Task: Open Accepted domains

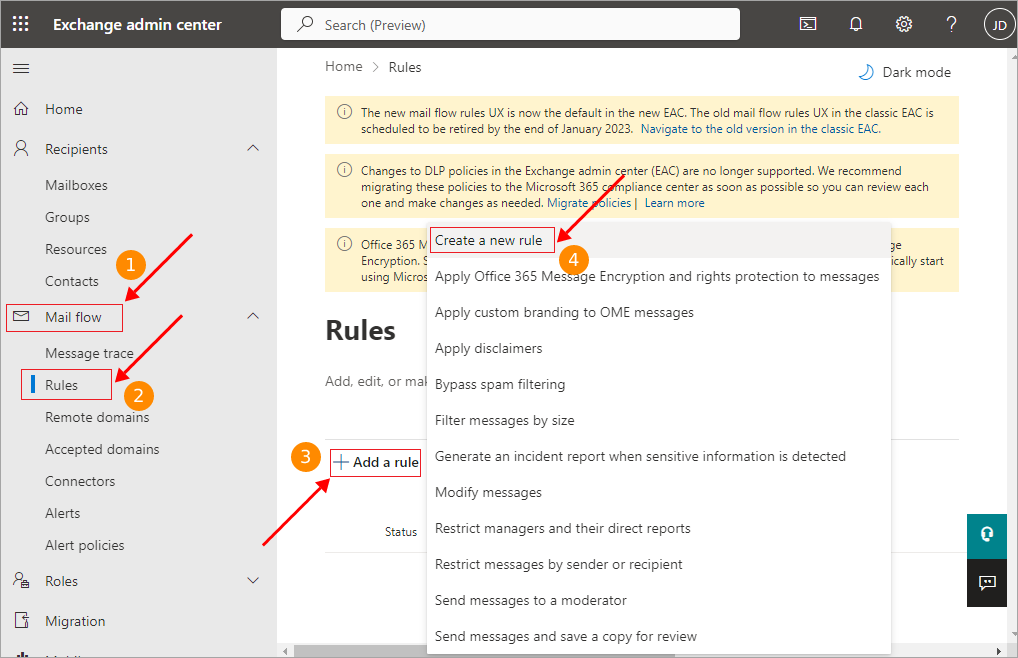Action: (x=102, y=449)
